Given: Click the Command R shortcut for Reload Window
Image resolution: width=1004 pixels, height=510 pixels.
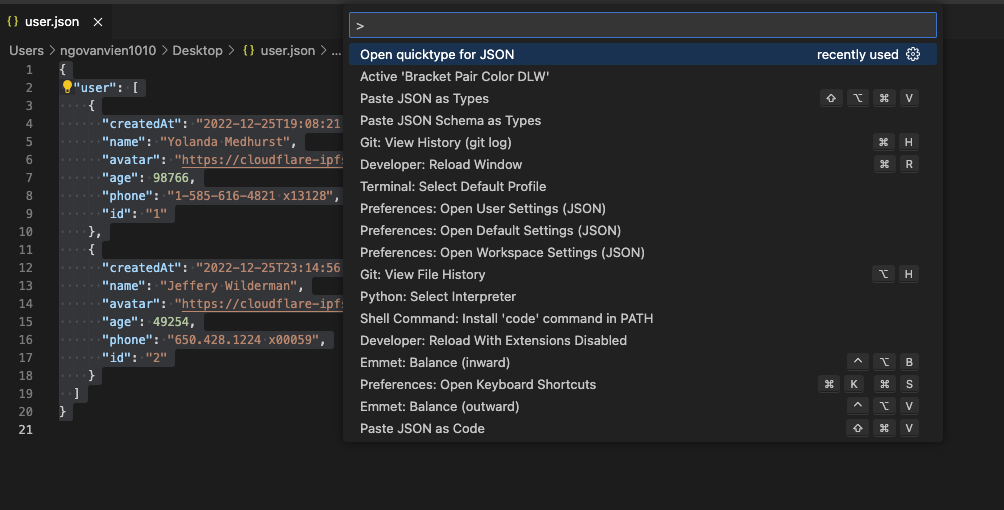Looking at the screenshot, I should [x=895, y=164].
